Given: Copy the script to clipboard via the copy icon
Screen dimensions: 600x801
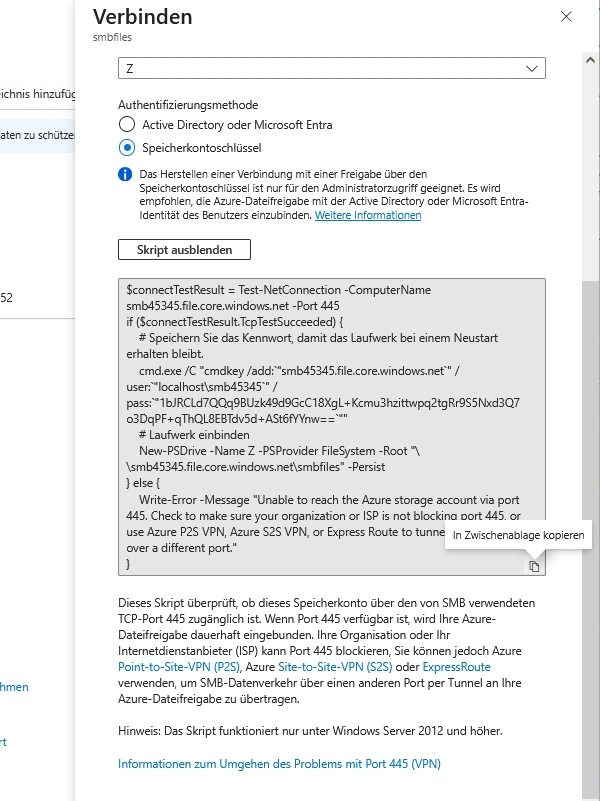Looking at the screenshot, I should point(534,566).
